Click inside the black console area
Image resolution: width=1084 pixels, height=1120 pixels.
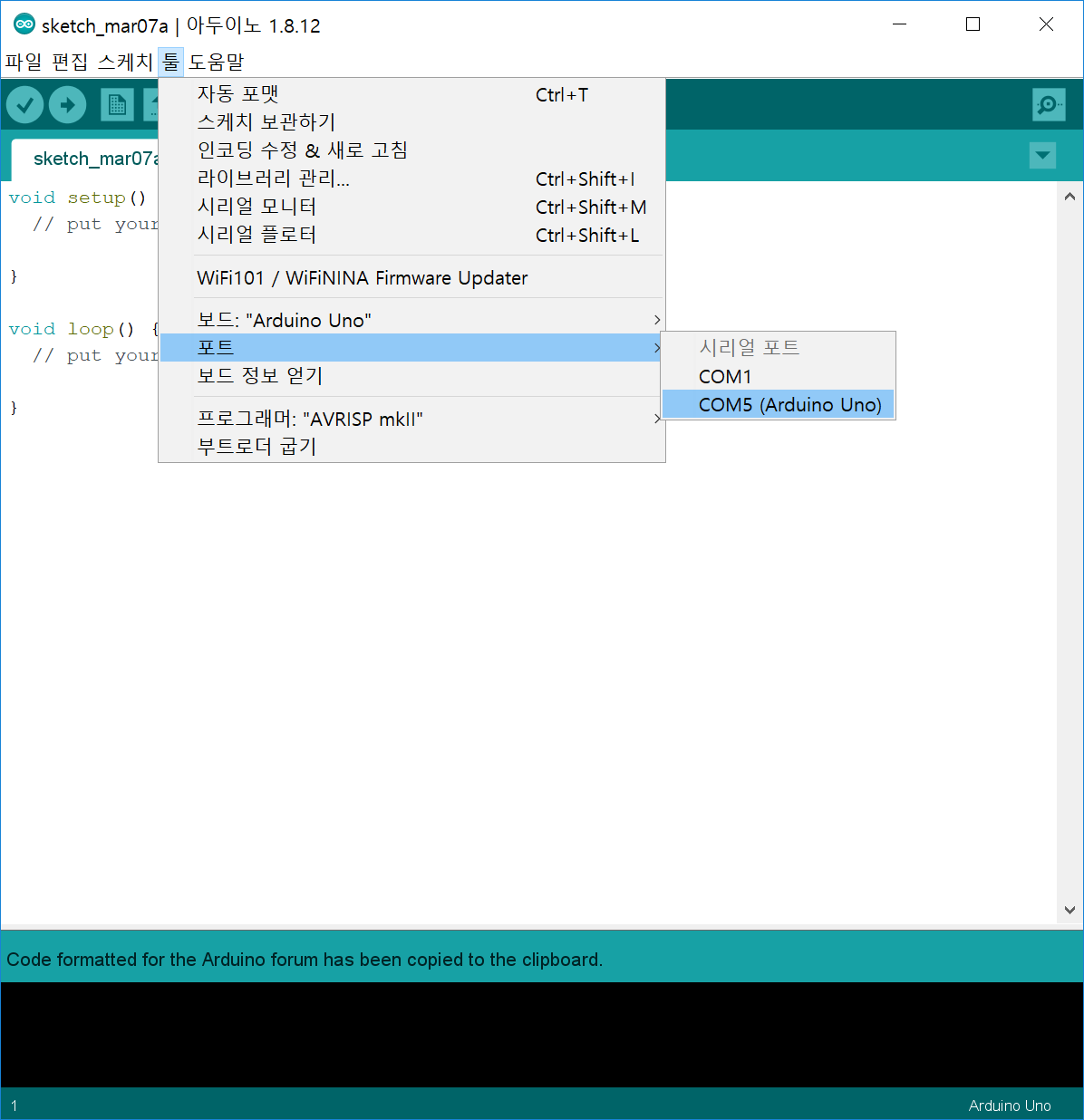(542, 1035)
